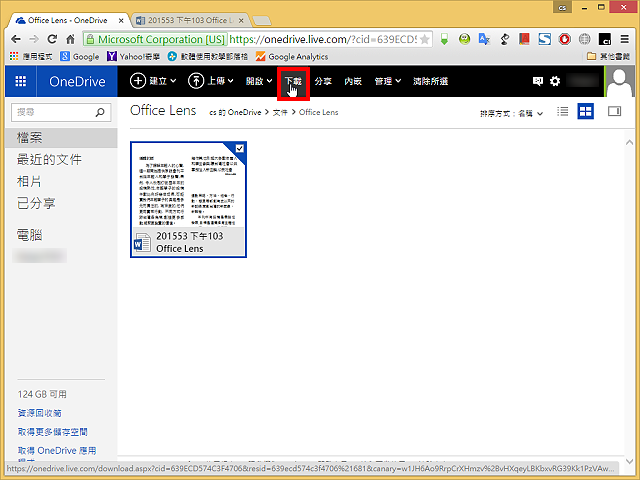Open the OneDrive app launcher grid
Screen dimensions: 640x480
coord(20,81)
